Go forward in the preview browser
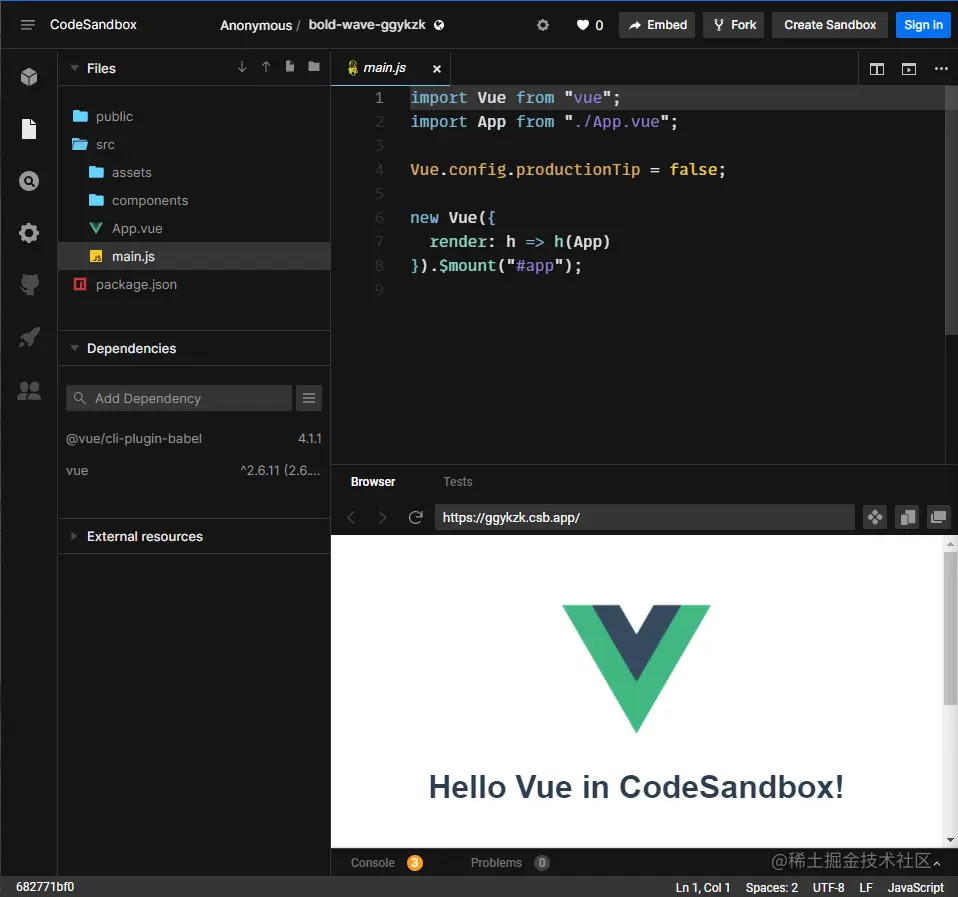 pyautogui.click(x=382, y=518)
